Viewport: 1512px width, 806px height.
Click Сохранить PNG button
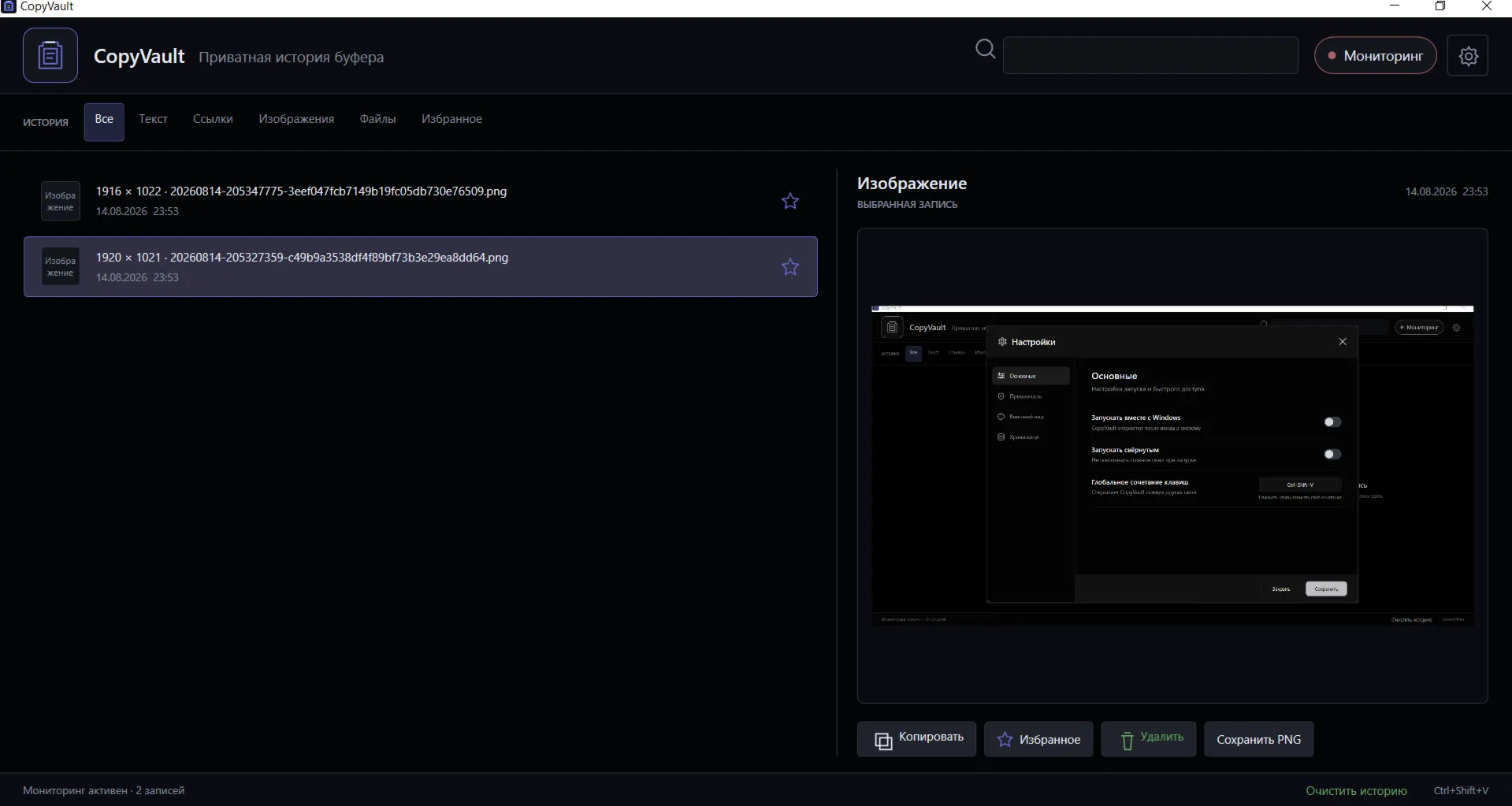pos(1258,739)
